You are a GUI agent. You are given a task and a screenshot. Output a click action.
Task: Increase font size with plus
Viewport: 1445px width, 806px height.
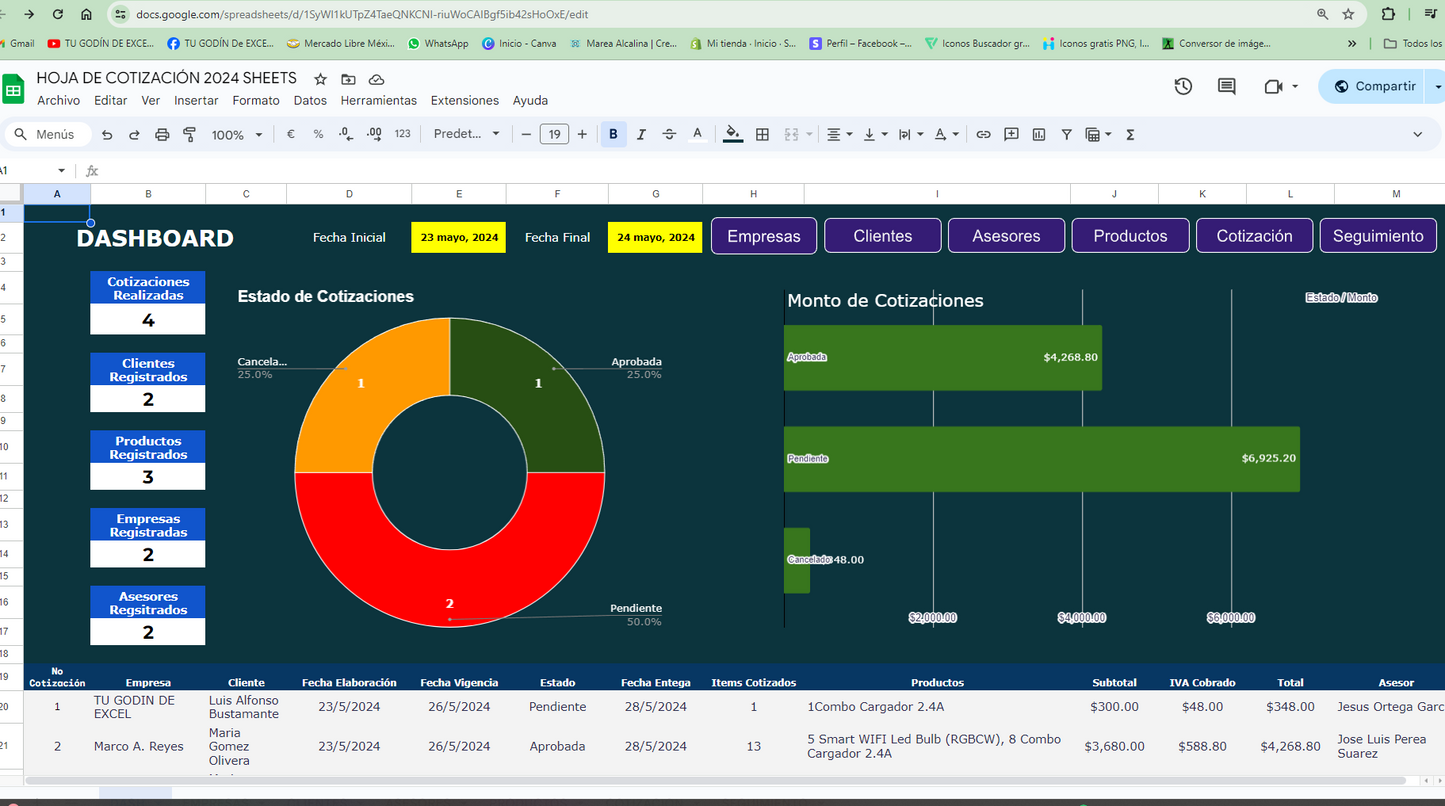(x=582, y=134)
